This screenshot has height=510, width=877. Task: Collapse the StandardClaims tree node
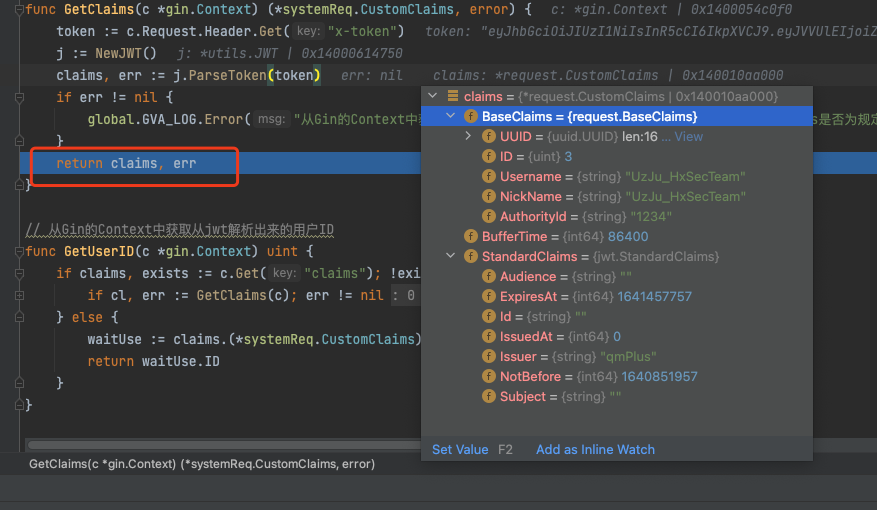pos(450,256)
